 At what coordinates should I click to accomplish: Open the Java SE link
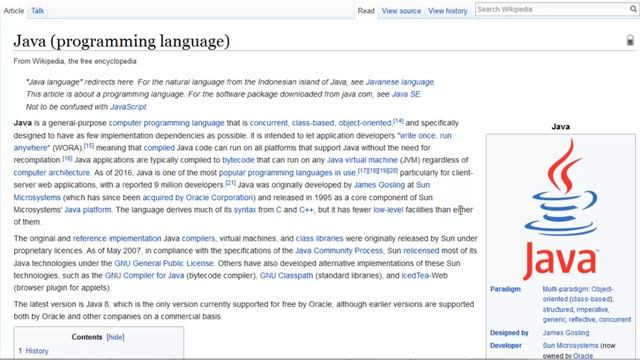[x=406, y=94]
